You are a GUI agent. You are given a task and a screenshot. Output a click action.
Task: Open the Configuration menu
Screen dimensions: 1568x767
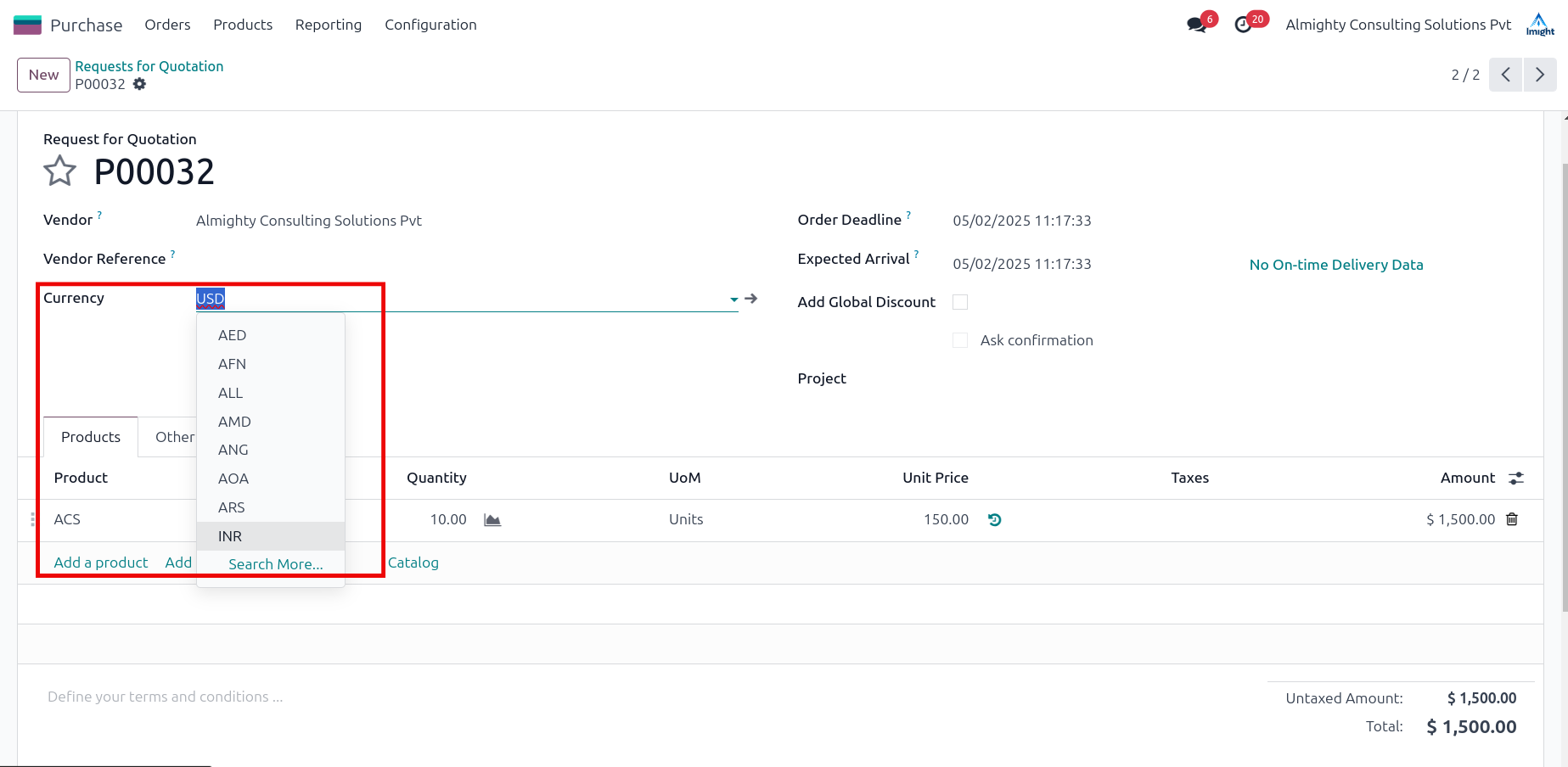pyautogui.click(x=430, y=25)
